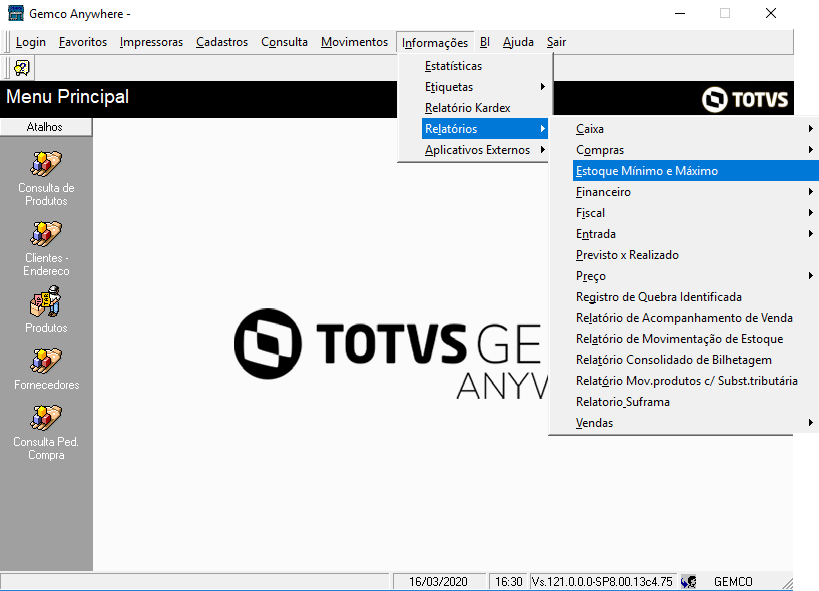Viewport: 819px width, 591px height.
Task: Select the highlighted Relatórios submenu entry
Action: (x=485, y=129)
